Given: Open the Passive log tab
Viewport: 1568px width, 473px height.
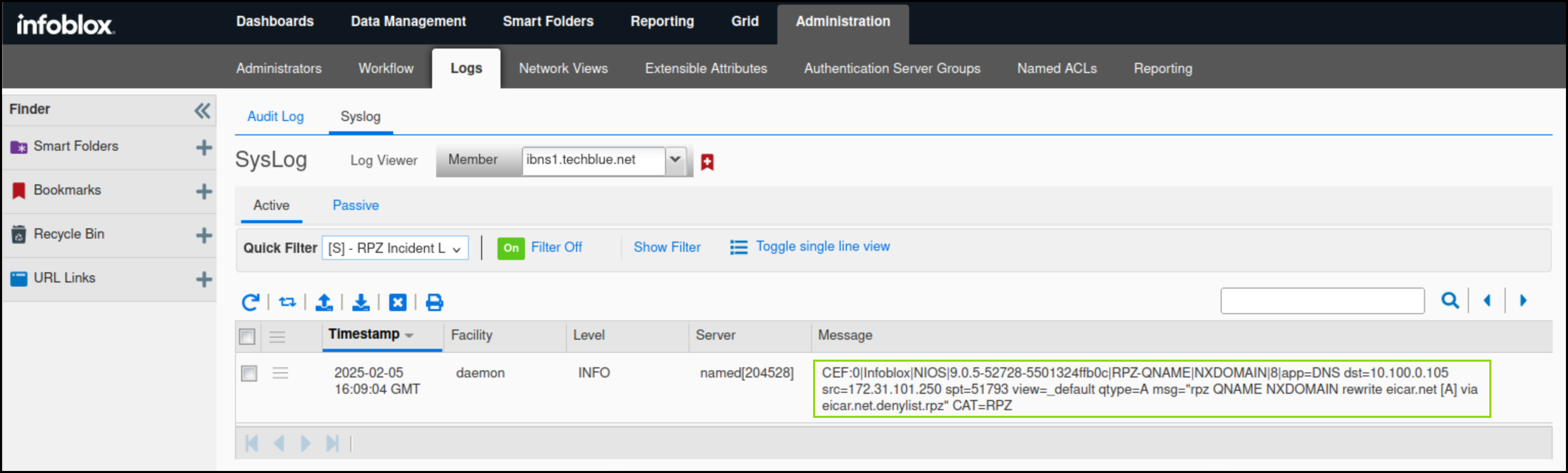Looking at the screenshot, I should [355, 205].
